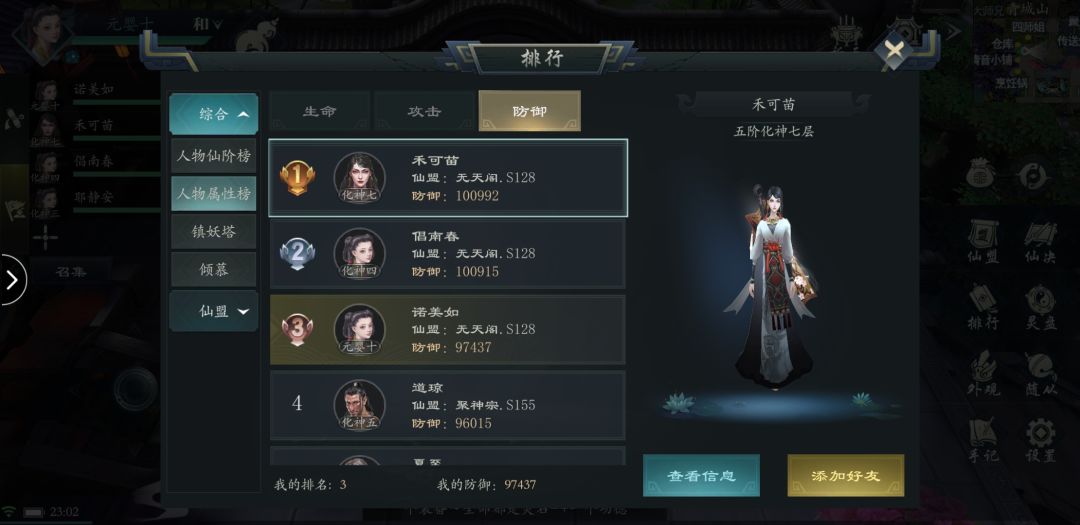
Task: Click the 查看信息 button
Action: tap(701, 475)
